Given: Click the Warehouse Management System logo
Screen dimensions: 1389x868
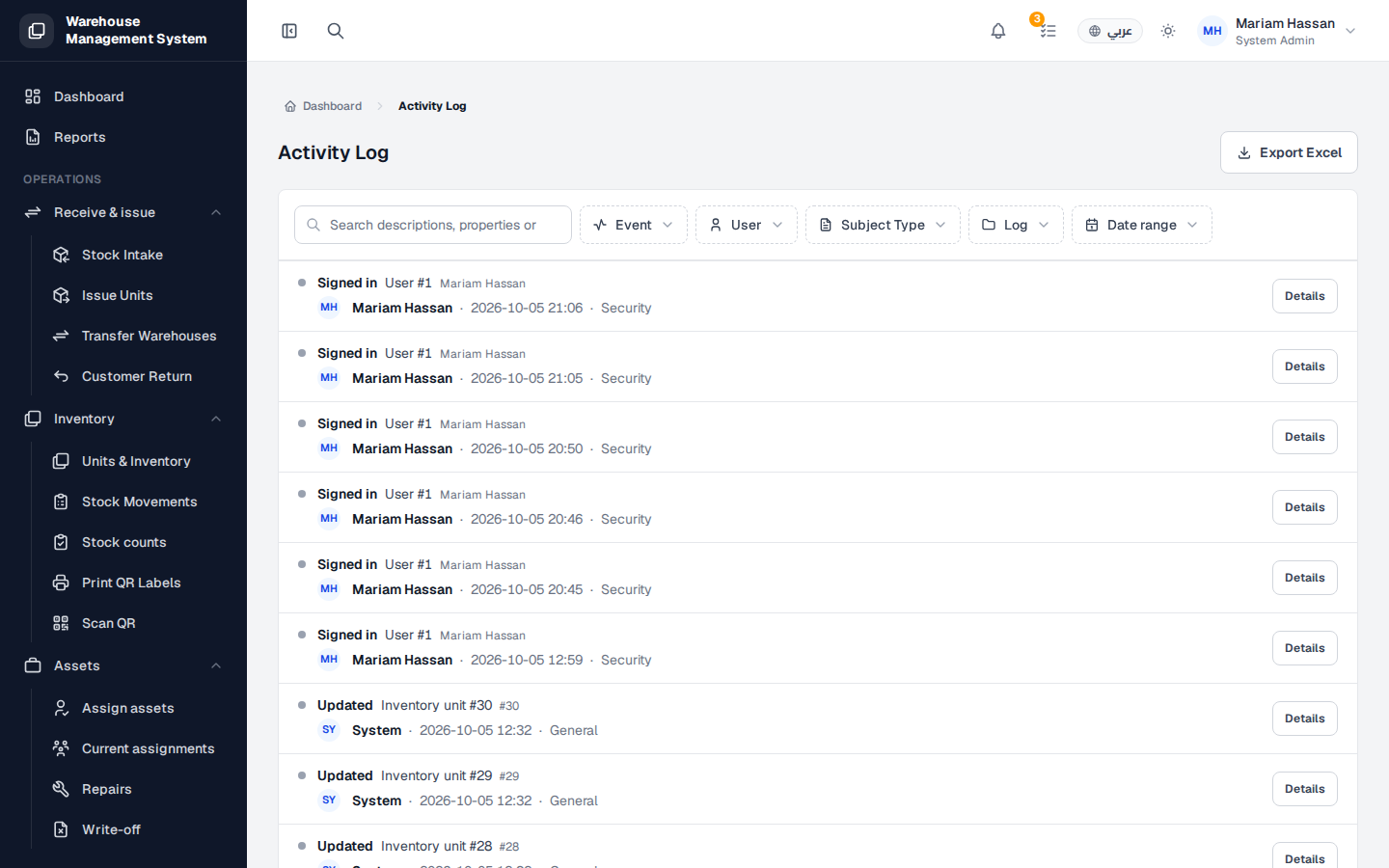Looking at the screenshot, I should [37, 31].
